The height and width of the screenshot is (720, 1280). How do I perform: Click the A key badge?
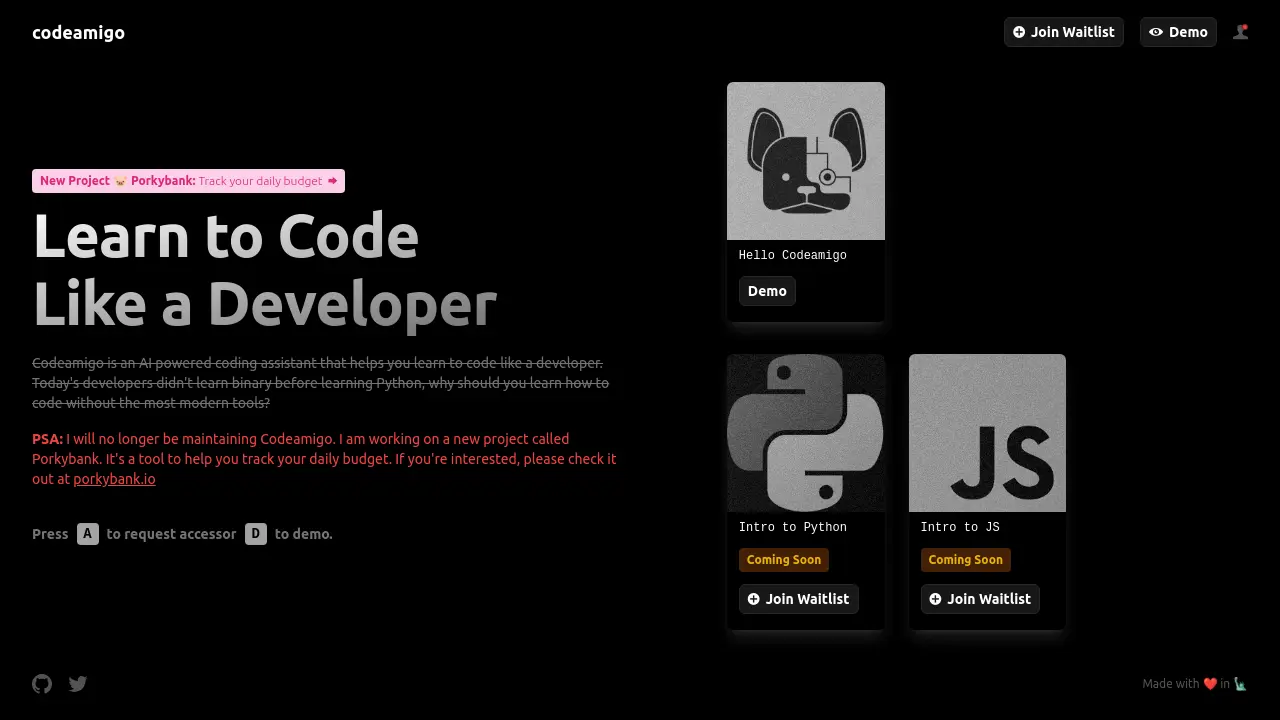tap(88, 534)
